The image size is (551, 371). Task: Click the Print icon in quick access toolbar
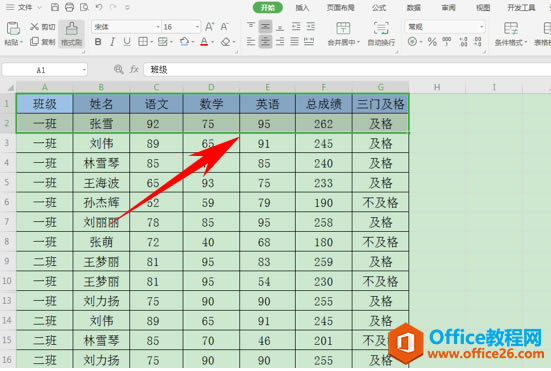click(x=70, y=7)
